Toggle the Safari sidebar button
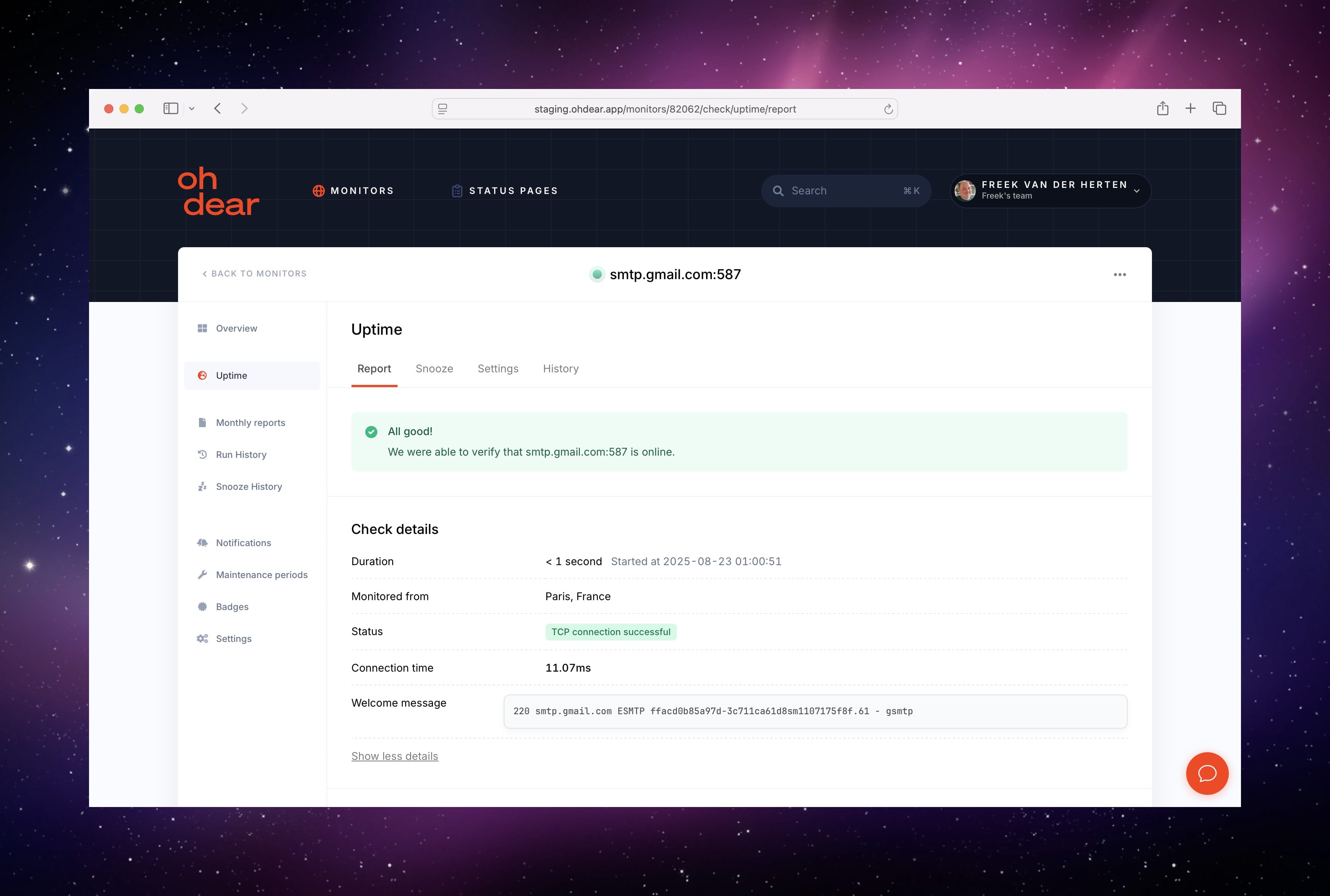 pyautogui.click(x=171, y=108)
